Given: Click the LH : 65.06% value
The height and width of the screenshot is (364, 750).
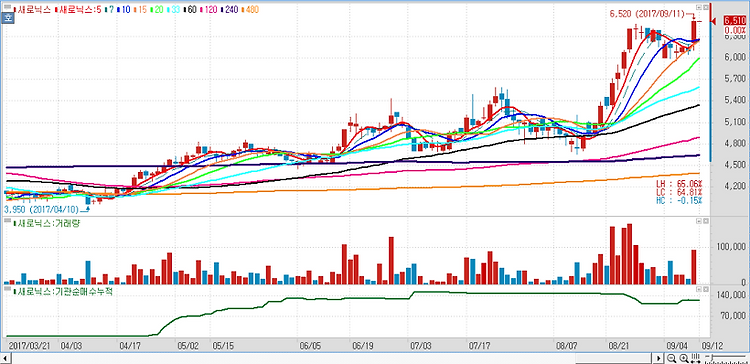Looking at the screenshot, I should tap(679, 184).
